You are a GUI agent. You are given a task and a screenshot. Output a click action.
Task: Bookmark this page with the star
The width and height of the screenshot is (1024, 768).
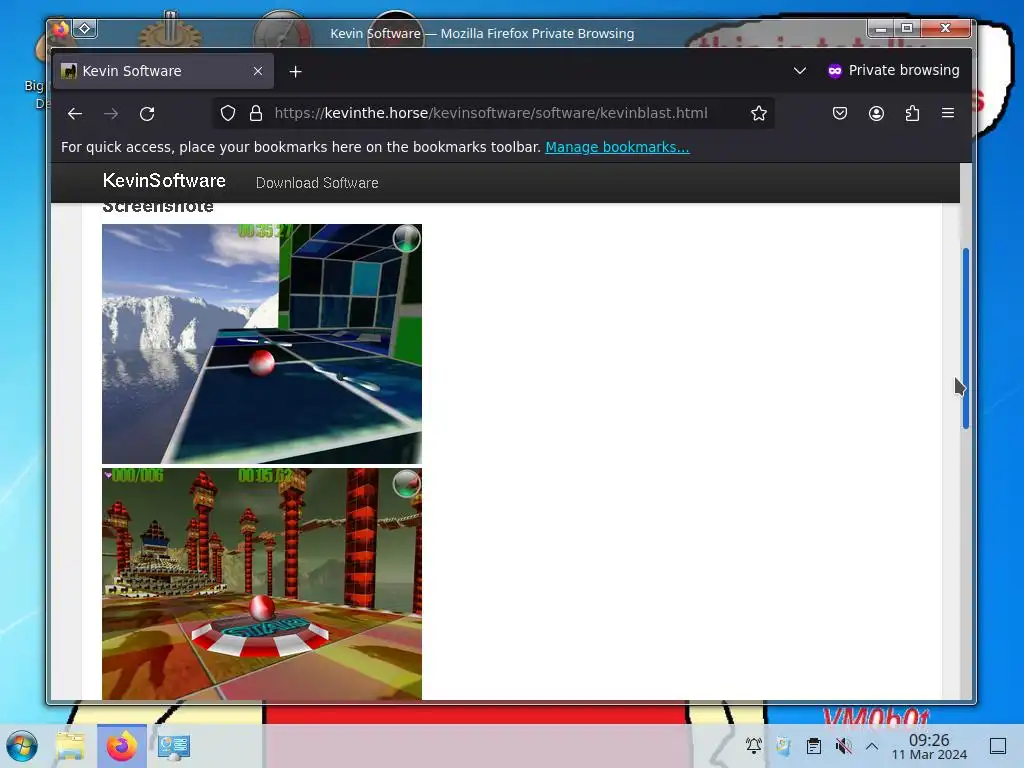(x=758, y=113)
